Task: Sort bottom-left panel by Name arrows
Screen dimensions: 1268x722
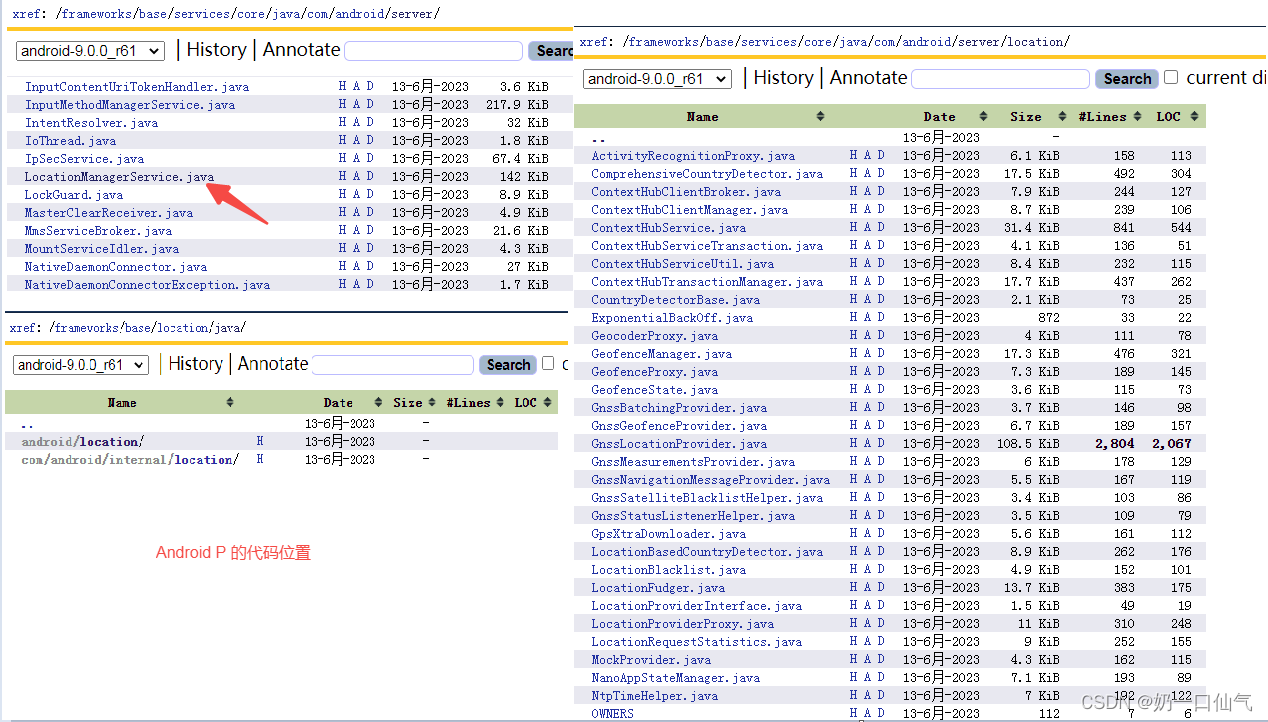Action: coord(229,403)
